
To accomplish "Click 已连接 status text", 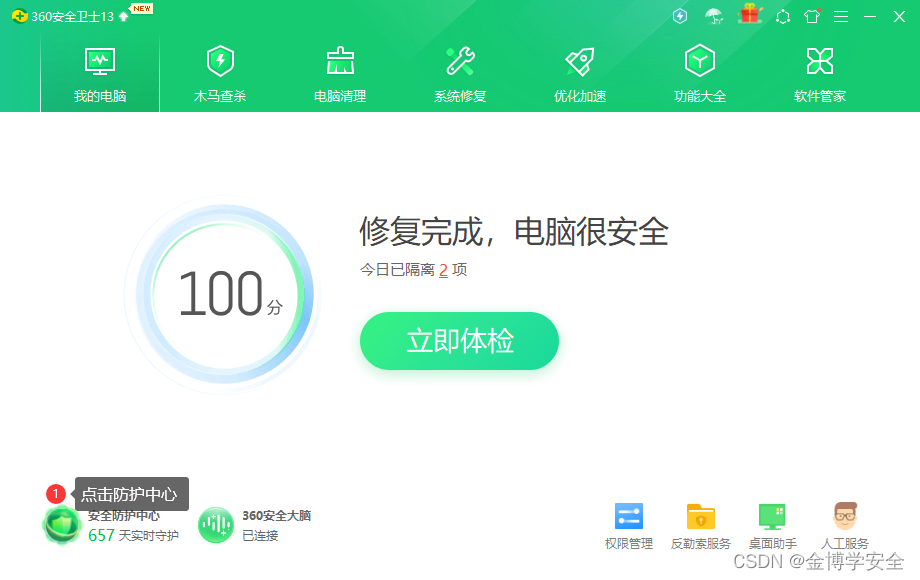I will pyautogui.click(x=261, y=535).
